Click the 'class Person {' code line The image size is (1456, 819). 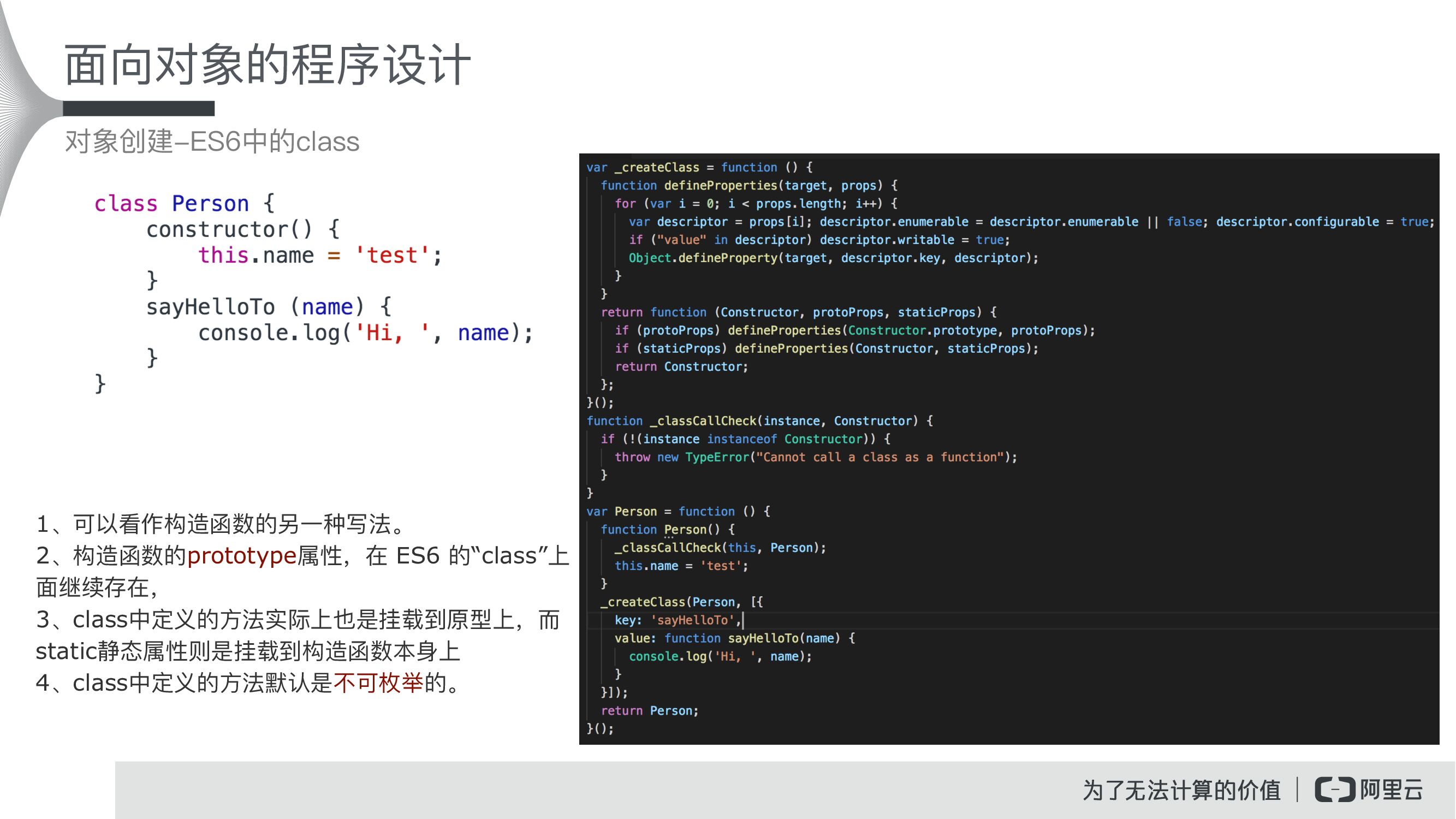tap(182, 203)
